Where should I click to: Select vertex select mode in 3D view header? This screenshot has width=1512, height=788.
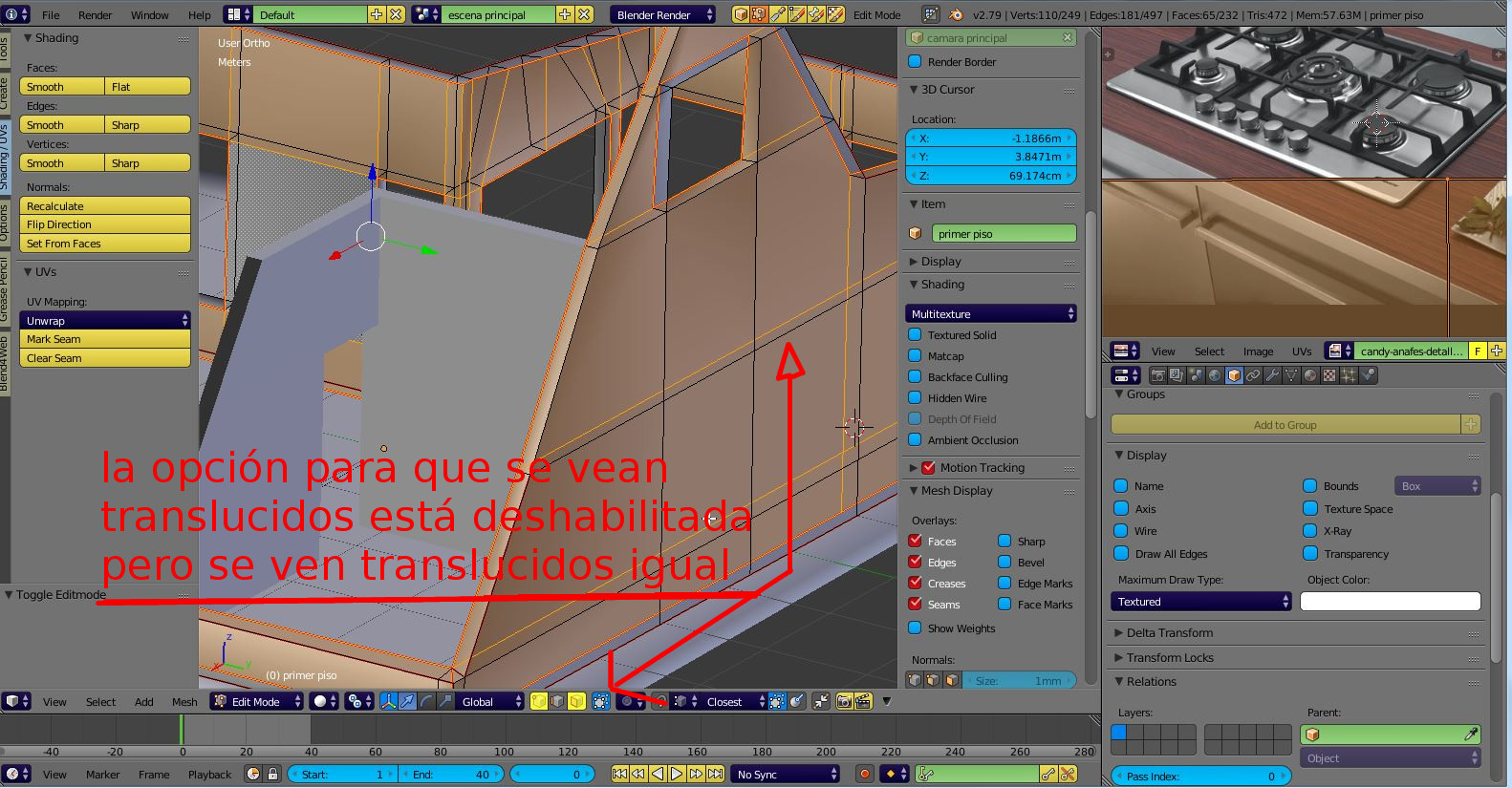tap(539, 701)
